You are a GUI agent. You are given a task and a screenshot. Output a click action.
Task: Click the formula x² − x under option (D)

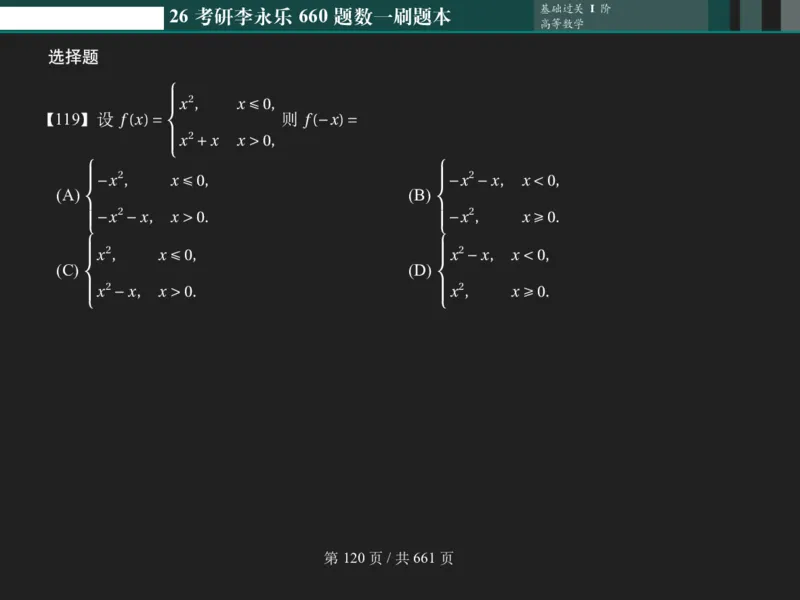[470, 255]
